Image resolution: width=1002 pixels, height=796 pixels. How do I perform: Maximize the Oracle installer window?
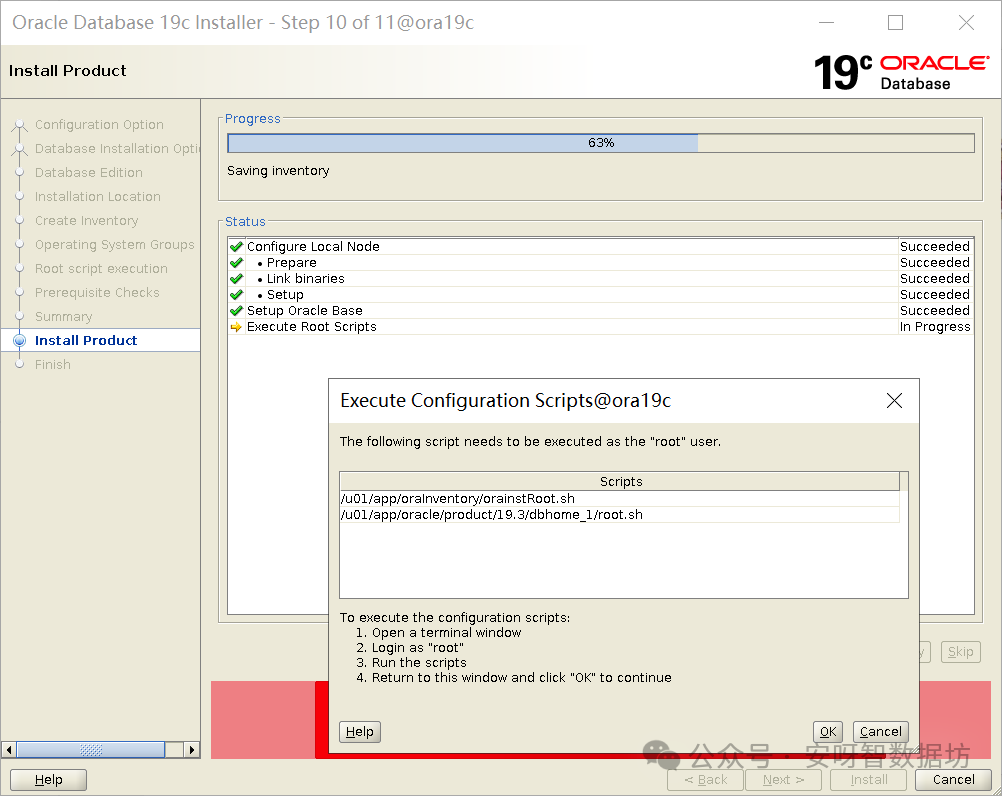[x=895, y=23]
